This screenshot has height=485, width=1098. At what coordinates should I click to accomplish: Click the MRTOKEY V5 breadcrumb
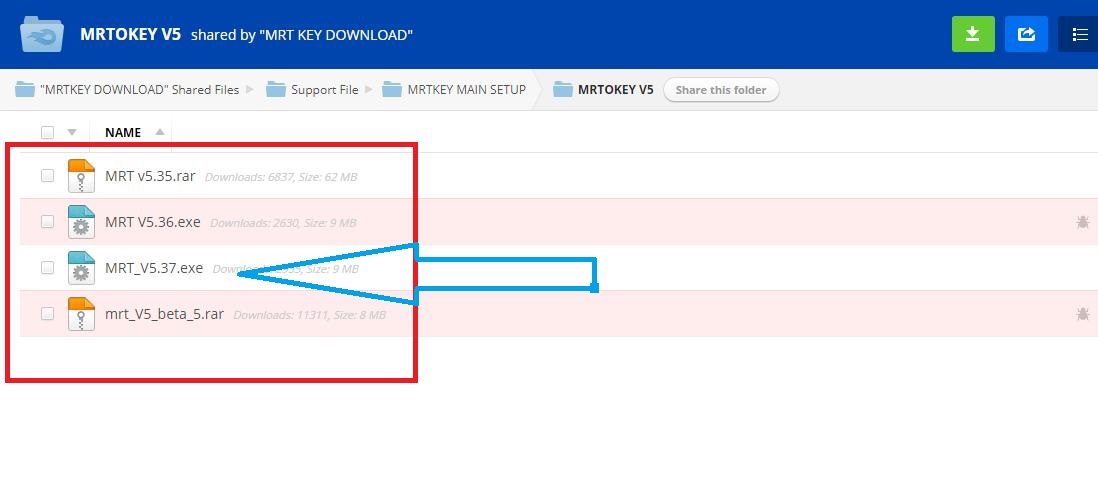point(616,90)
